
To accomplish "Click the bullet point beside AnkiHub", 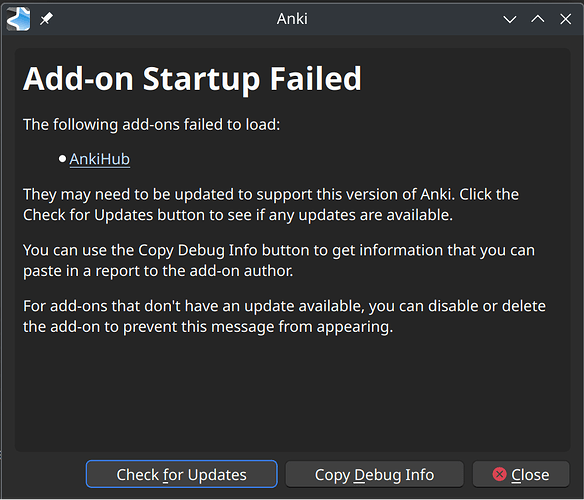I will tap(62, 159).
